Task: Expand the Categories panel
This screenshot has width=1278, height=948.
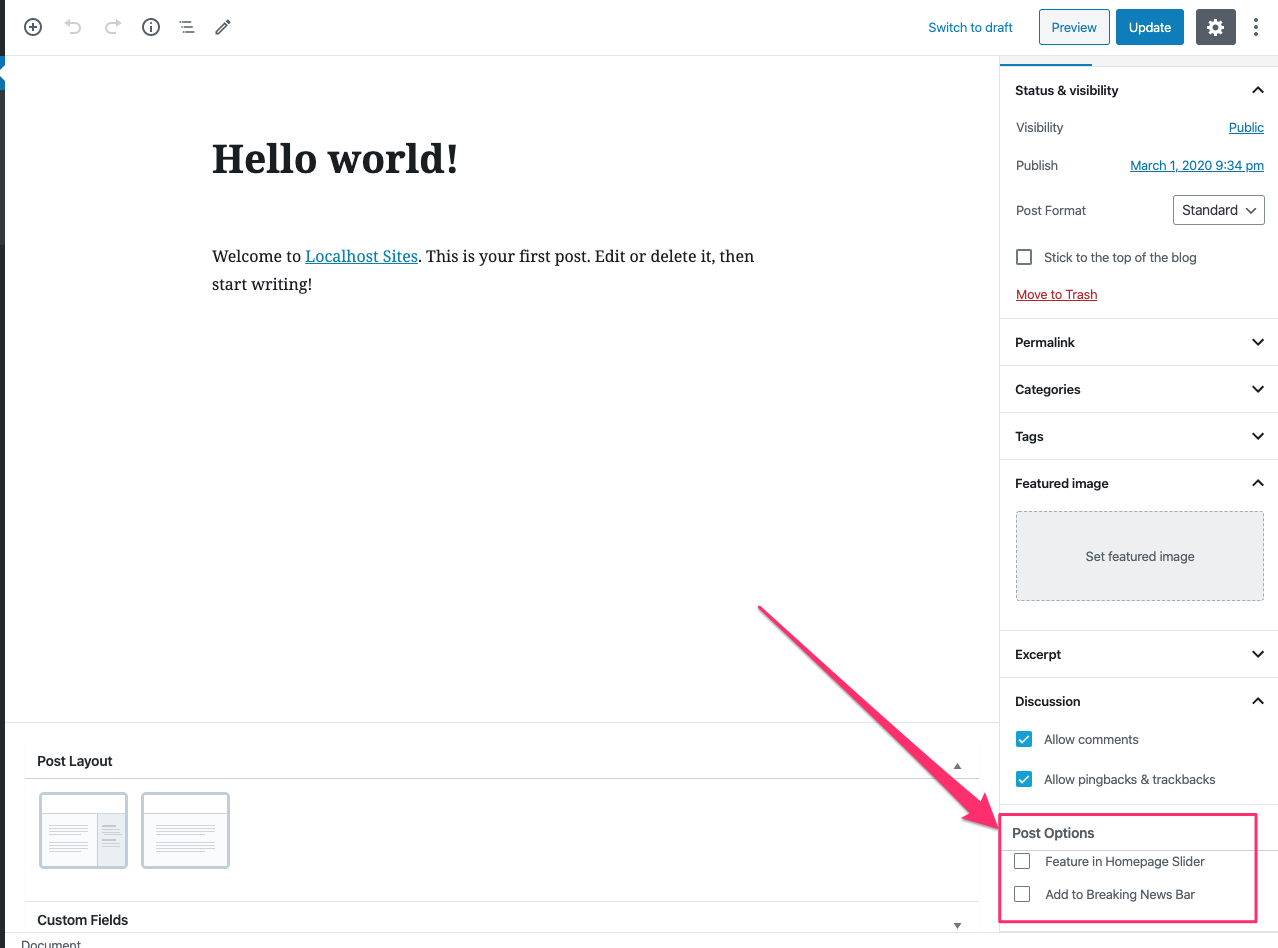Action: click(1139, 389)
